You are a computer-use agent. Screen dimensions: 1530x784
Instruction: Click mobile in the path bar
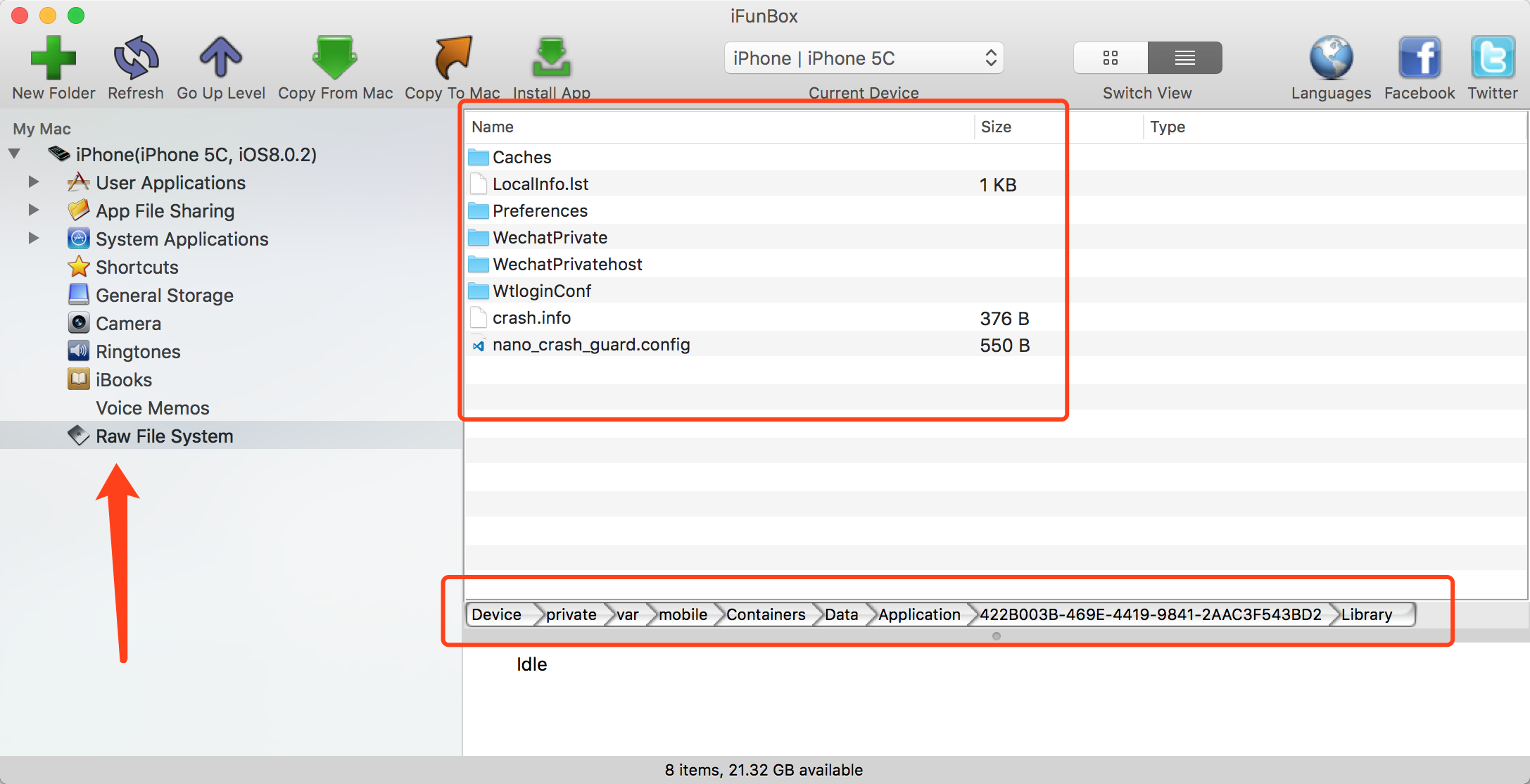683,614
